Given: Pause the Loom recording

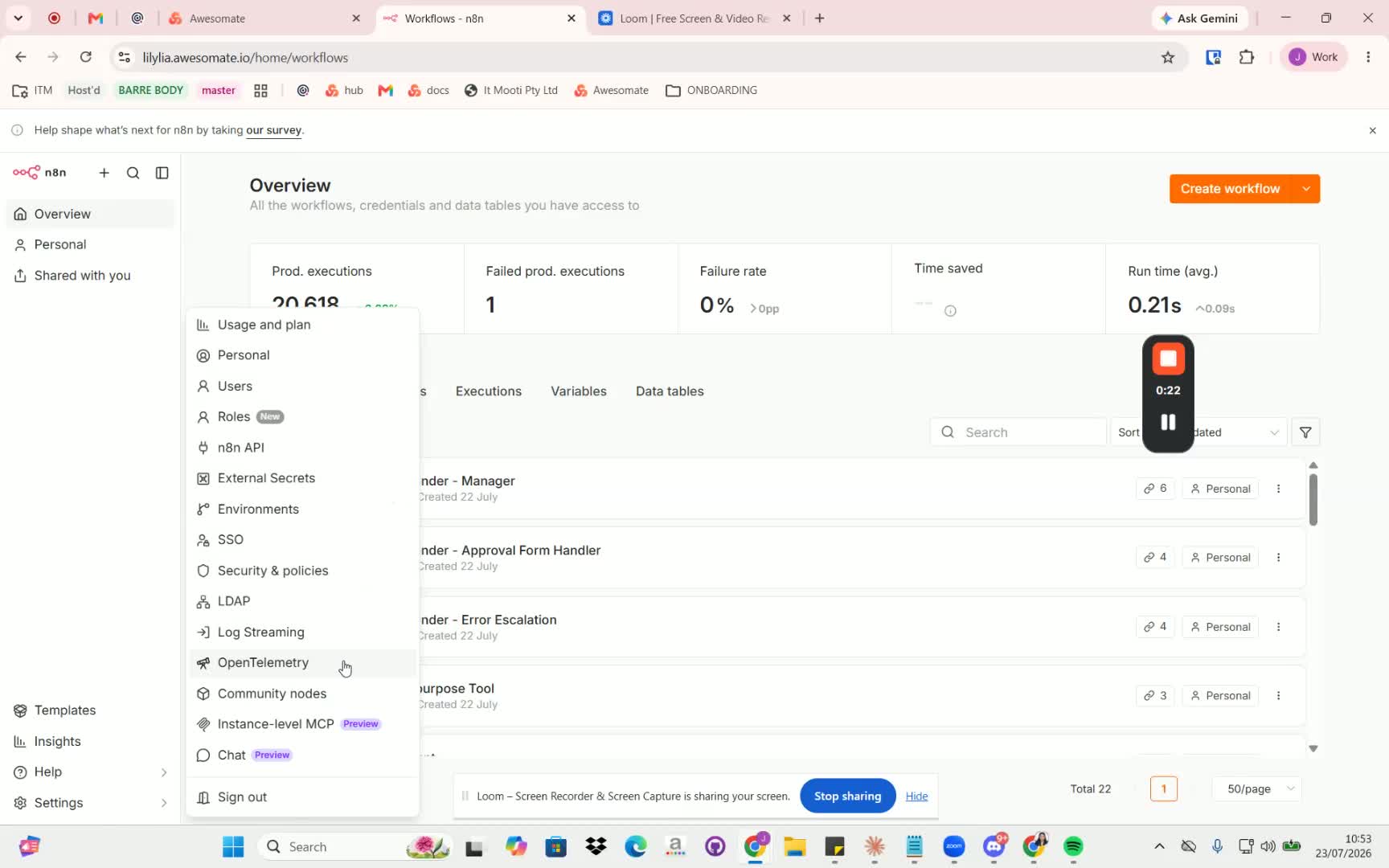Looking at the screenshot, I should pos(1168,422).
